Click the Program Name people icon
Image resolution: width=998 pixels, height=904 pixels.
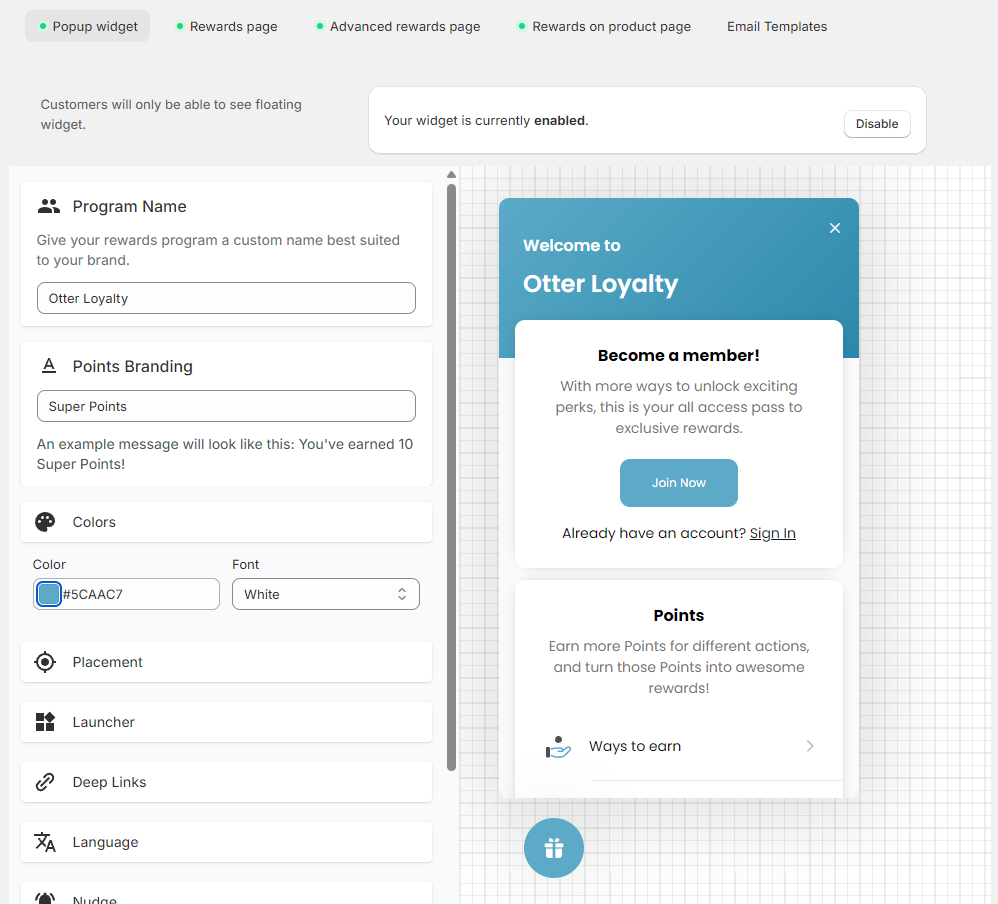pyautogui.click(x=48, y=206)
